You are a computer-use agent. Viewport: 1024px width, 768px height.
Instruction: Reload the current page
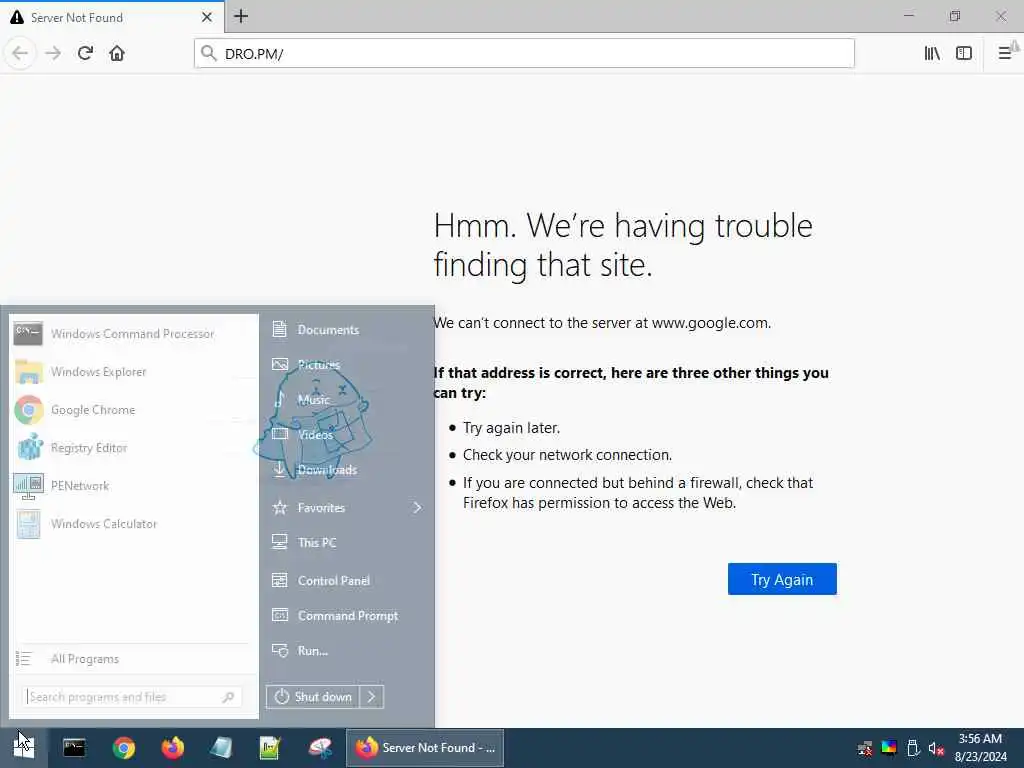click(85, 53)
